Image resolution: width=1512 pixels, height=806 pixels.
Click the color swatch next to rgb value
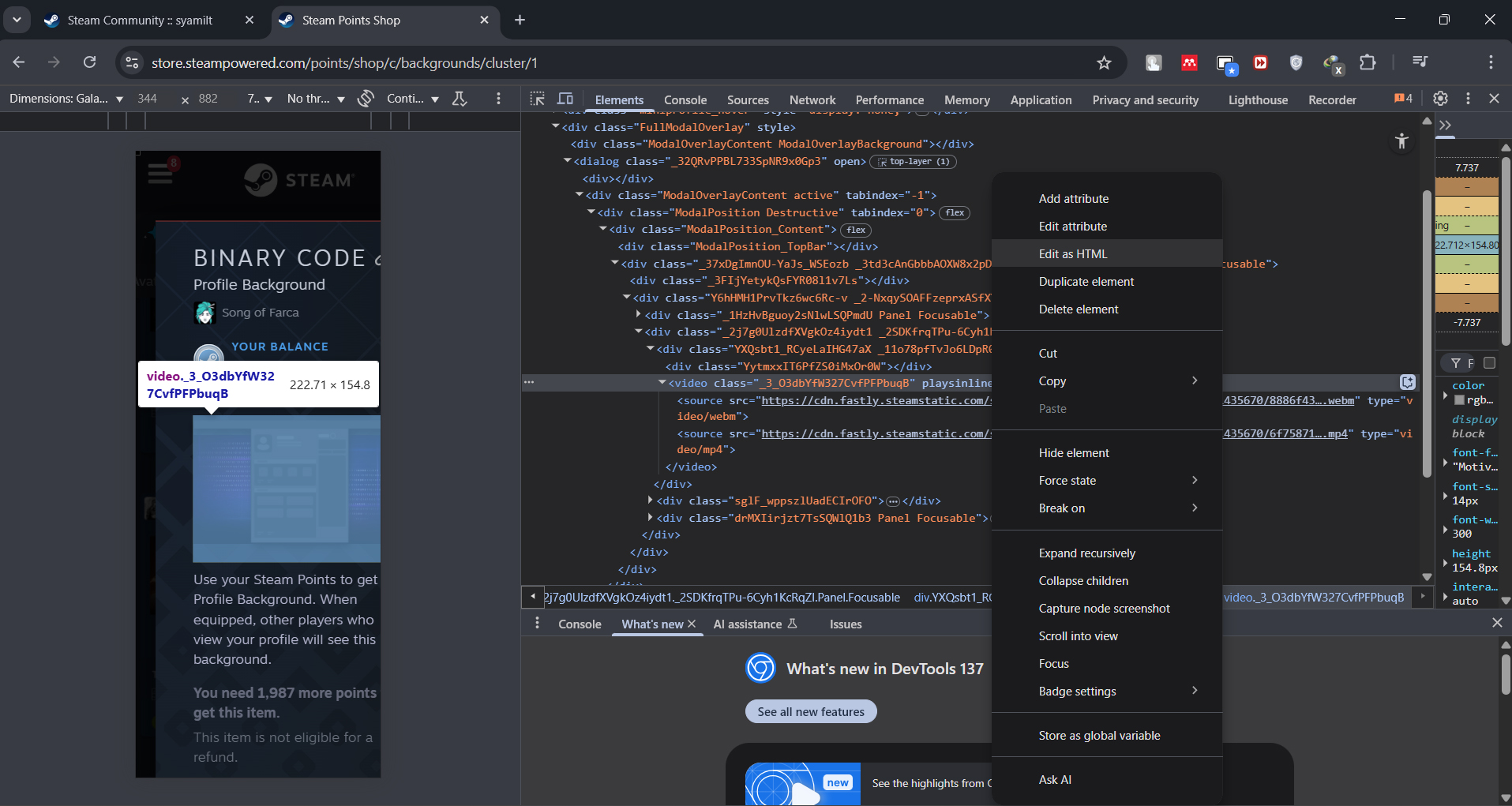click(x=1460, y=400)
